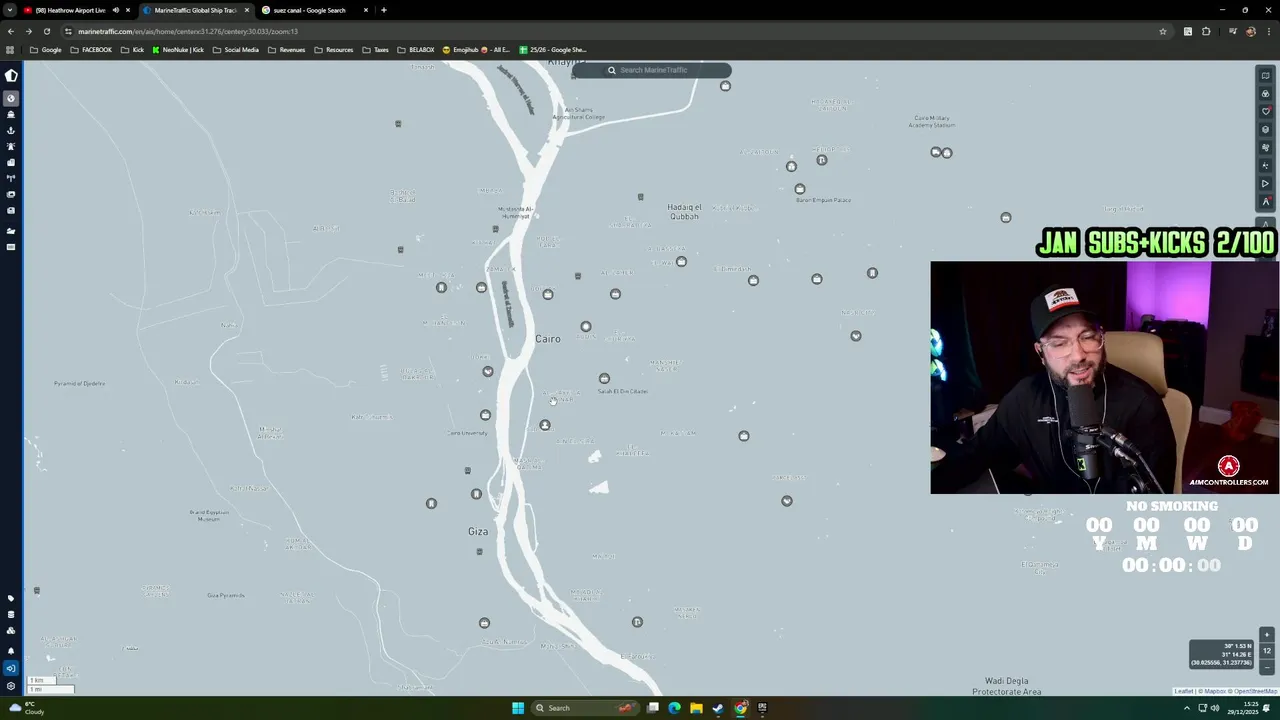Select map marker above Cairo University label
1280x720 pixels.
point(485,415)
